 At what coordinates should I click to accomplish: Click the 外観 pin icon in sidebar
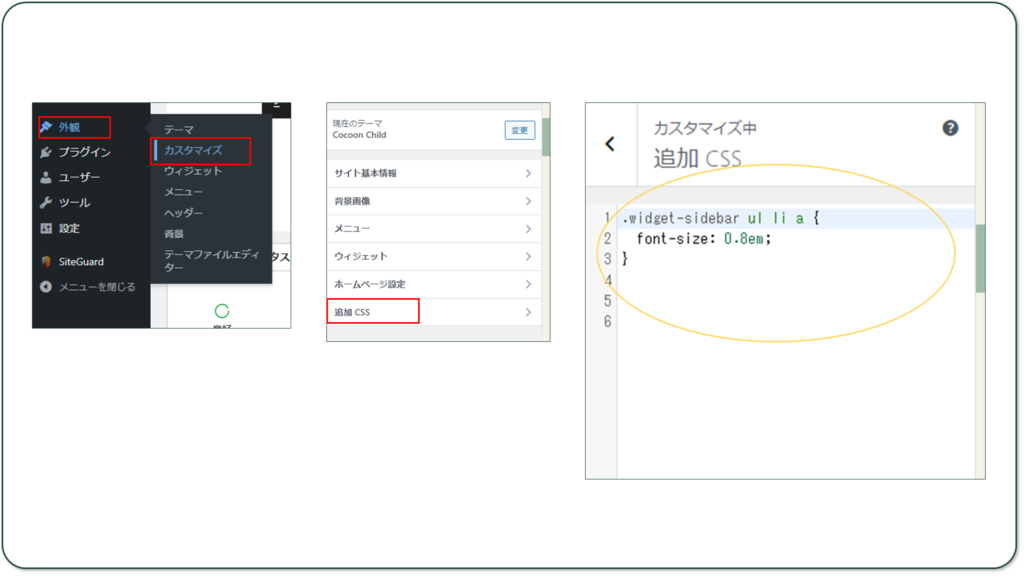pyautogui.click(x=46, y=127)
